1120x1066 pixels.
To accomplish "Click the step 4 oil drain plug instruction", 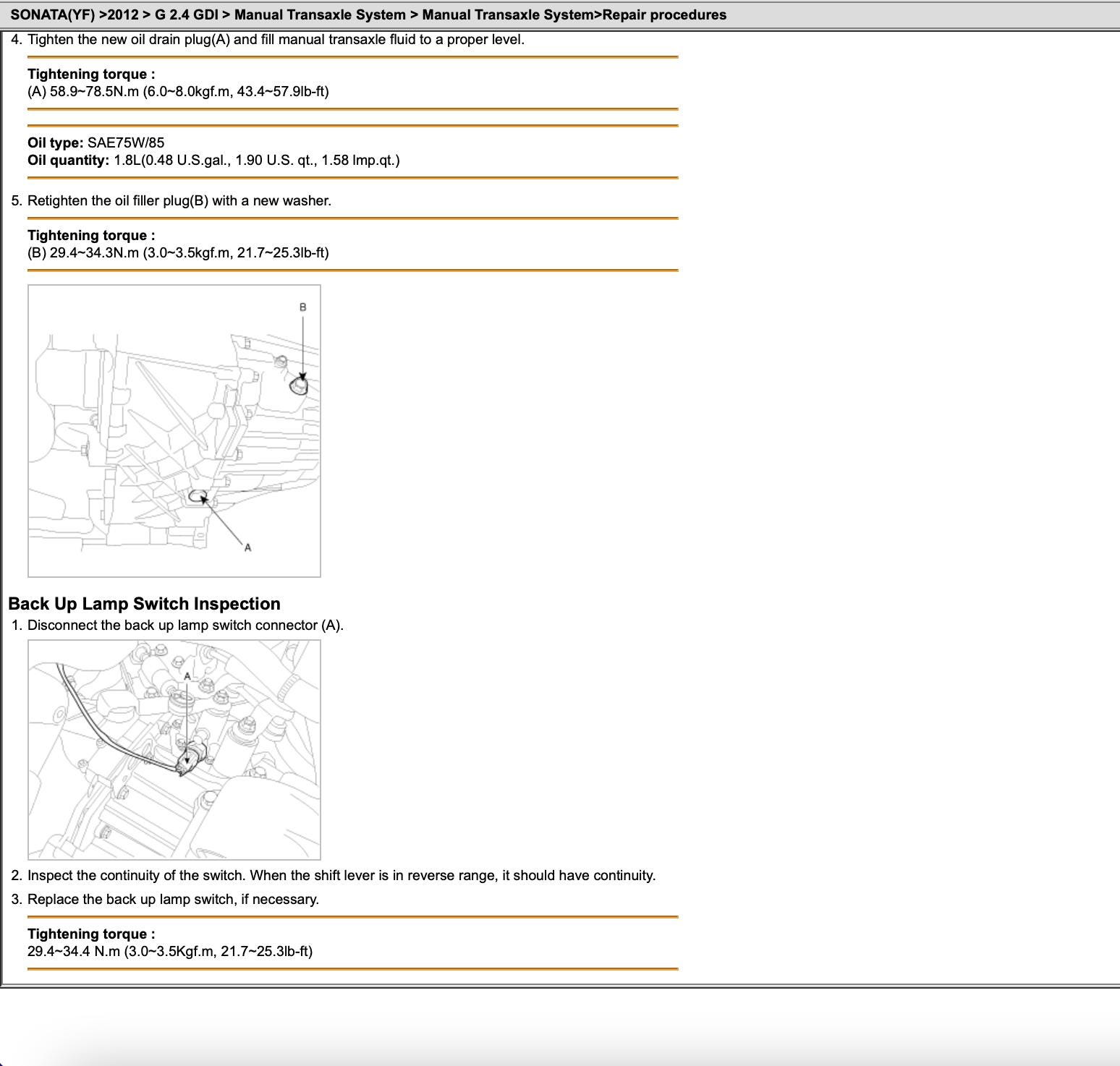I will (x=275, y=40).
